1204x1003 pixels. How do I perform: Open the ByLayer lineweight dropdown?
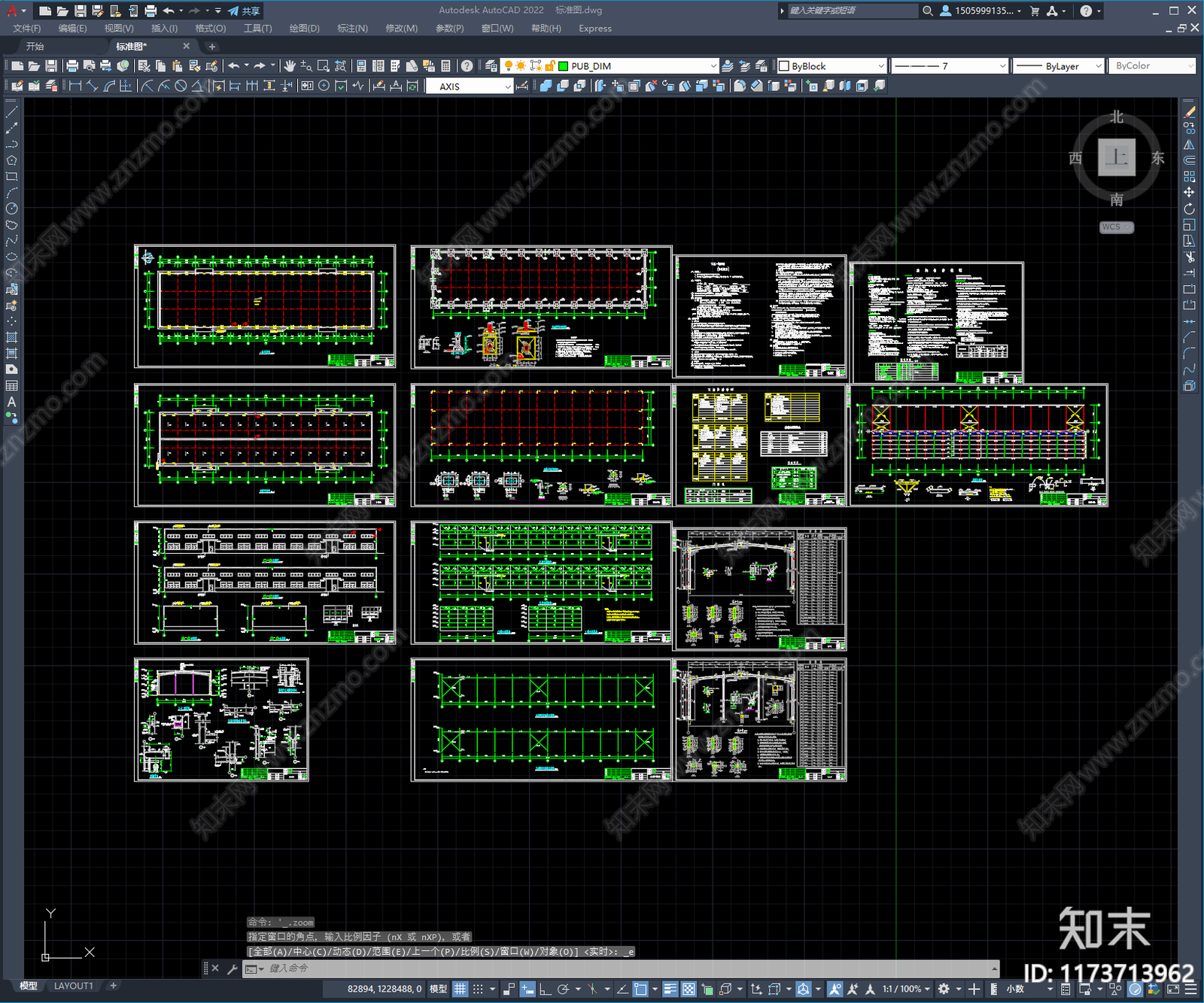click(x=1098, y=66)
